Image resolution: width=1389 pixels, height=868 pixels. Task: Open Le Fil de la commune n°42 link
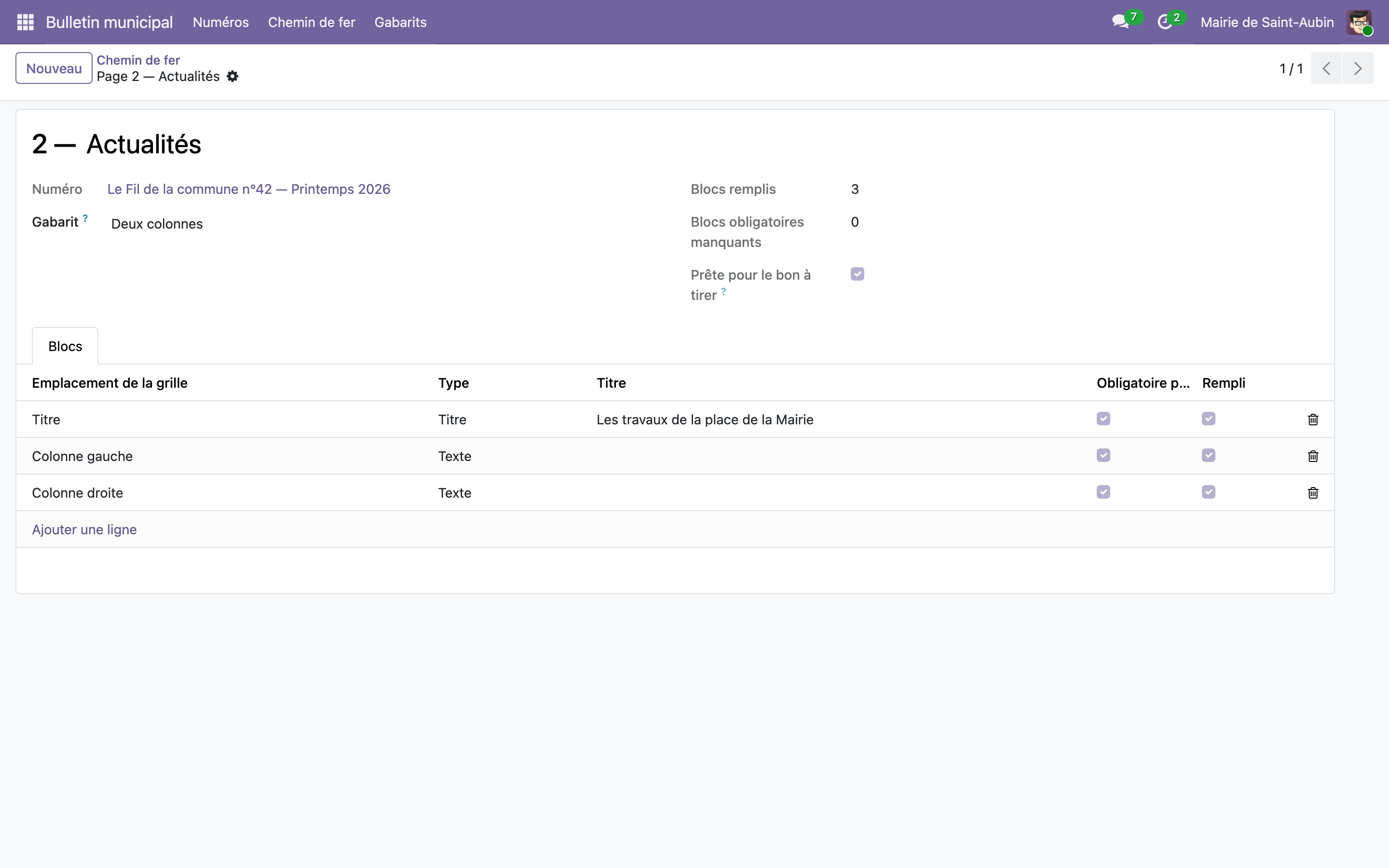(248, 189)
